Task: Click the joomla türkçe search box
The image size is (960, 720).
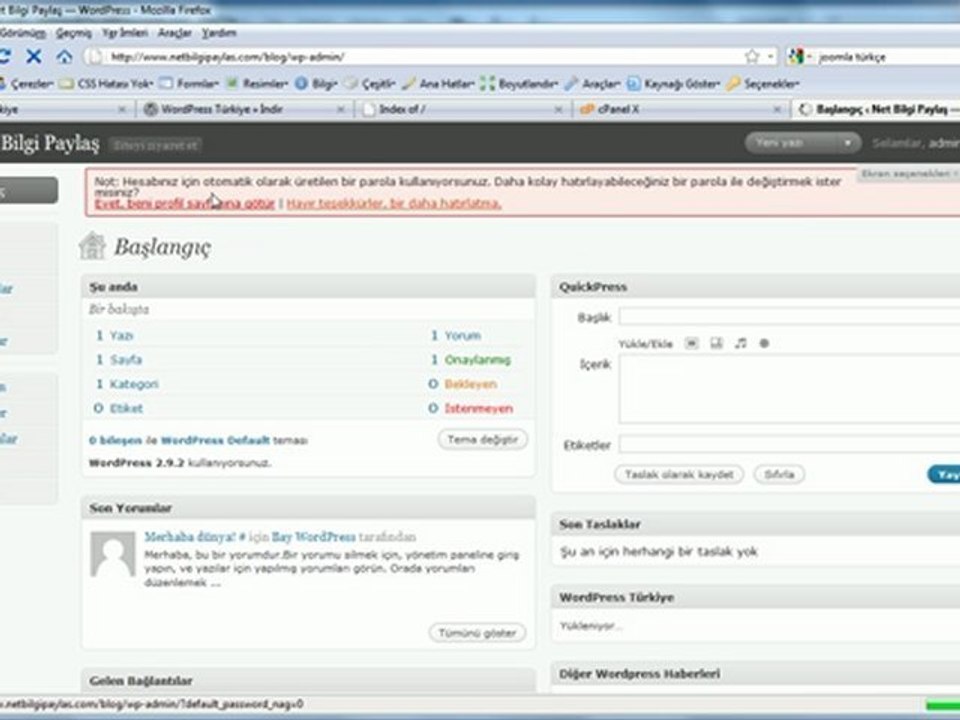Action: [888, 57]
